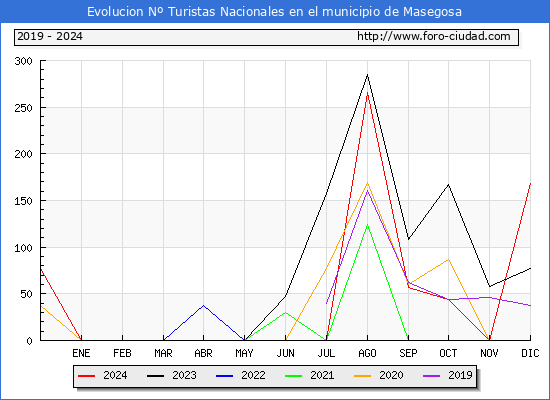The image size is (550, 400).
Task: Click the 0 y-axis value
Action: coord(29,341)
